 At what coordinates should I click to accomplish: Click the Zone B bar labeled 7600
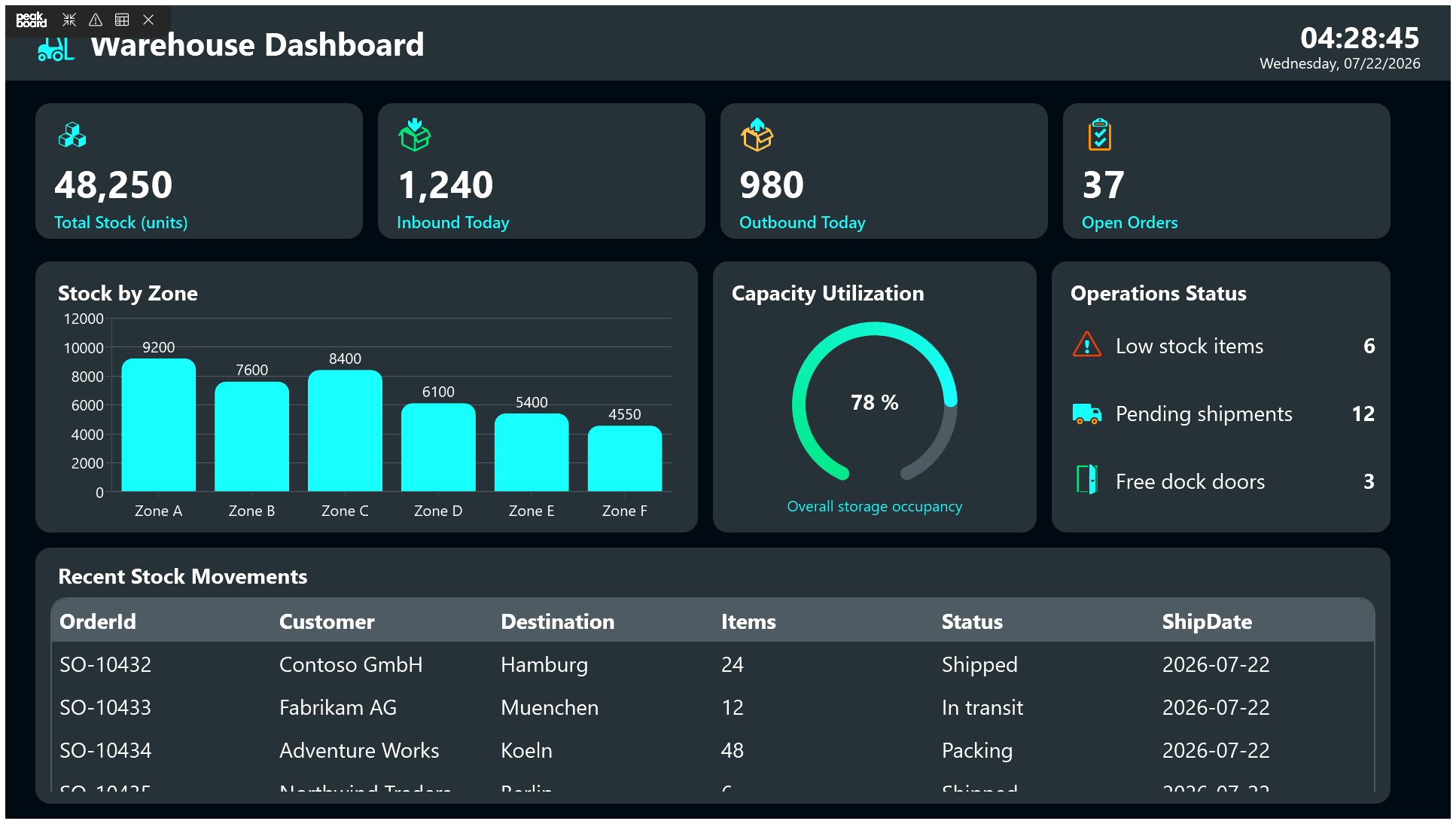(x=252, y=436)
